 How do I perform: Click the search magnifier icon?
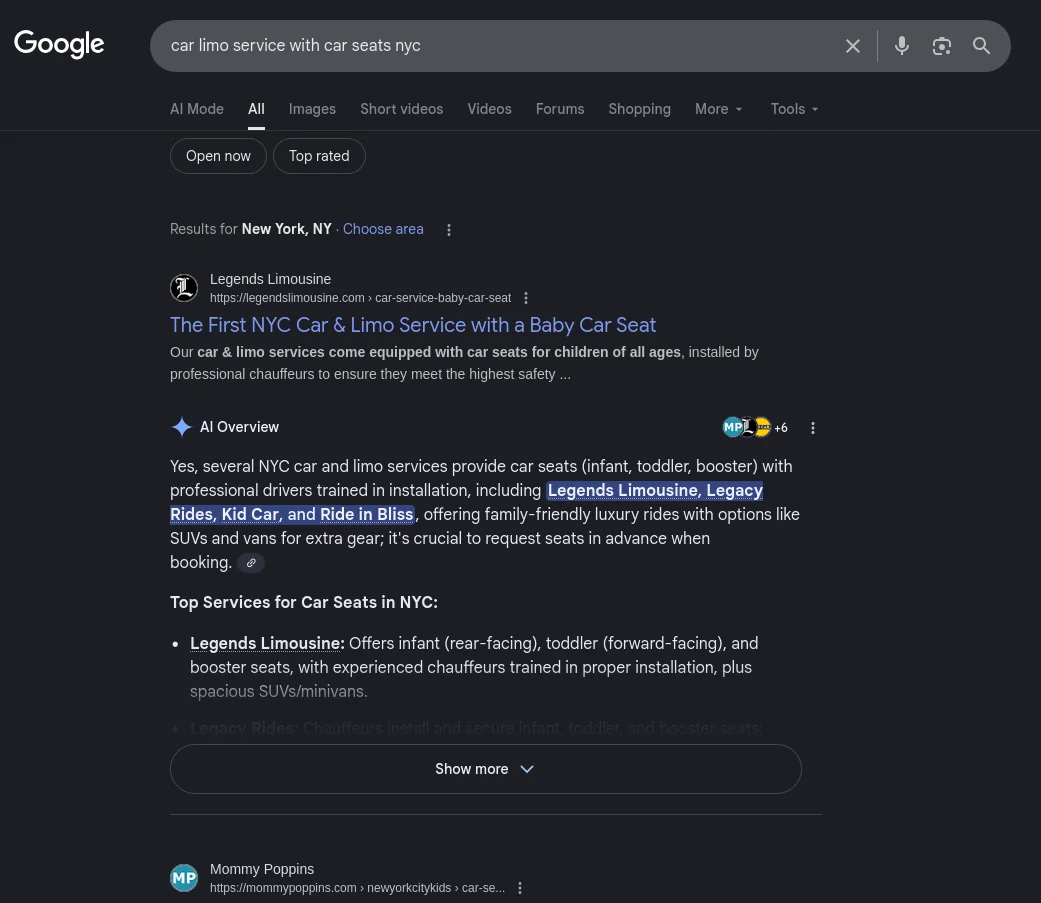(x=981, y=45)
